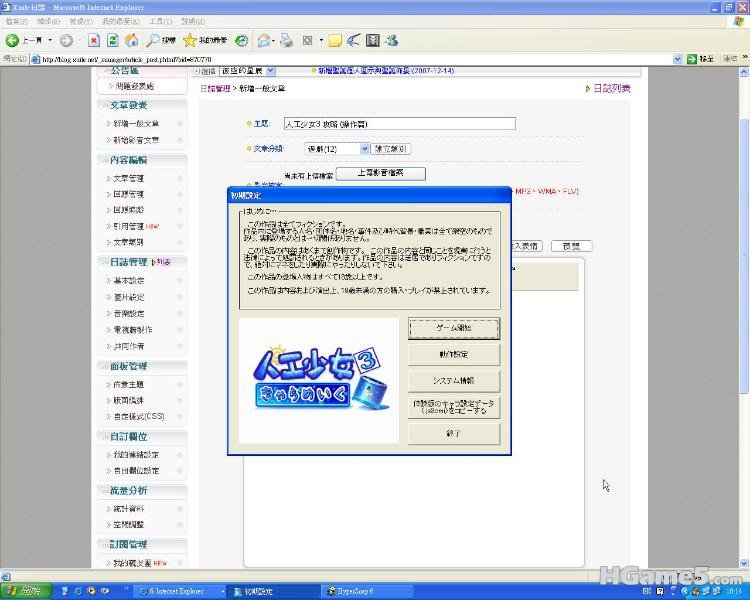
Task: Open システム情報 in the dialog
Action: click(454, 381)
